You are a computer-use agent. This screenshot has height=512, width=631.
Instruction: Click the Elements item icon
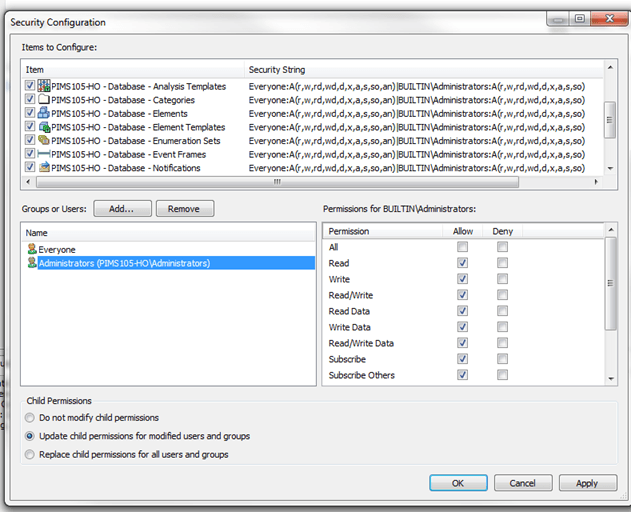coord(44,113)
